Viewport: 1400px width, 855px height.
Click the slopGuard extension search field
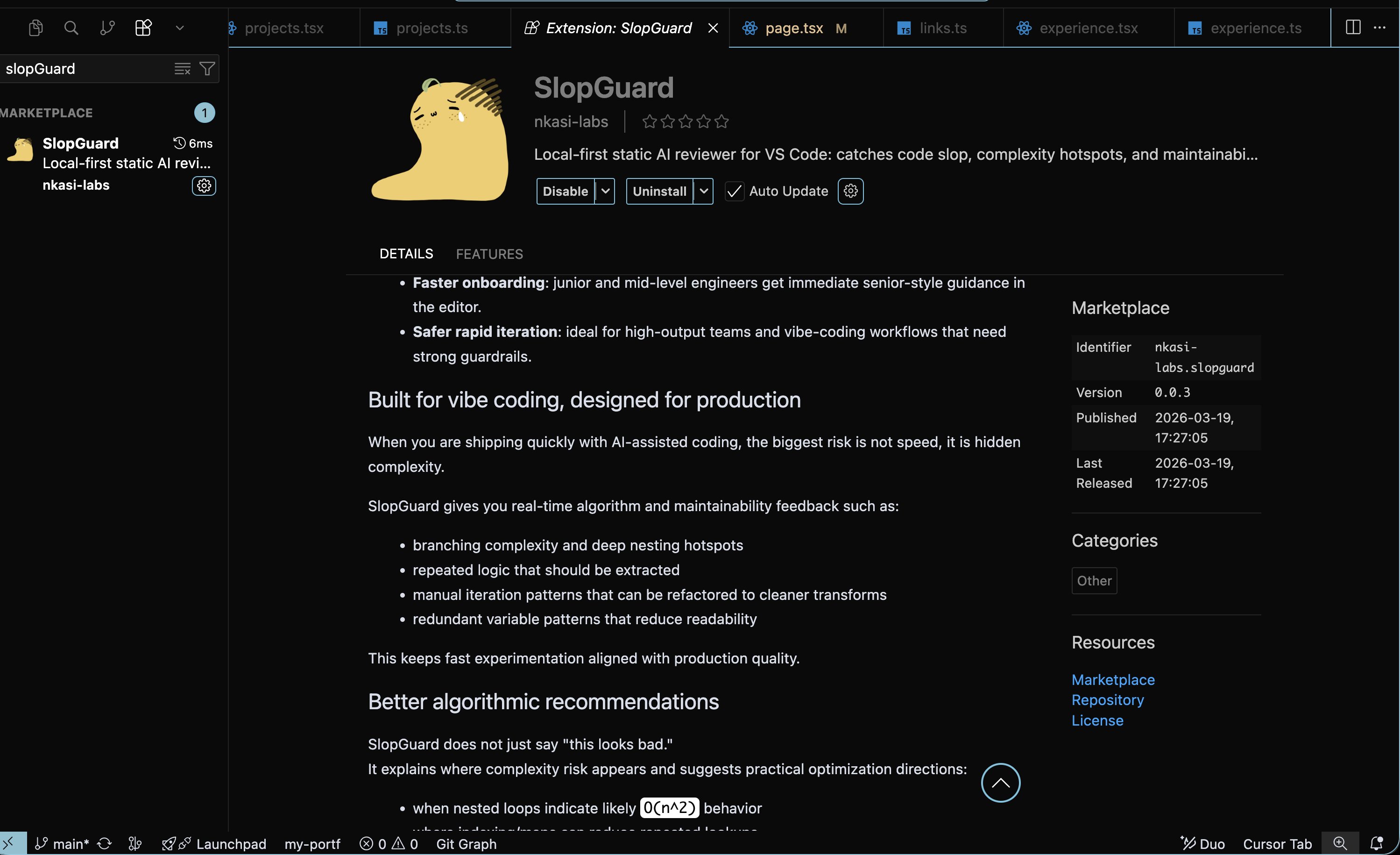point(85,69)
